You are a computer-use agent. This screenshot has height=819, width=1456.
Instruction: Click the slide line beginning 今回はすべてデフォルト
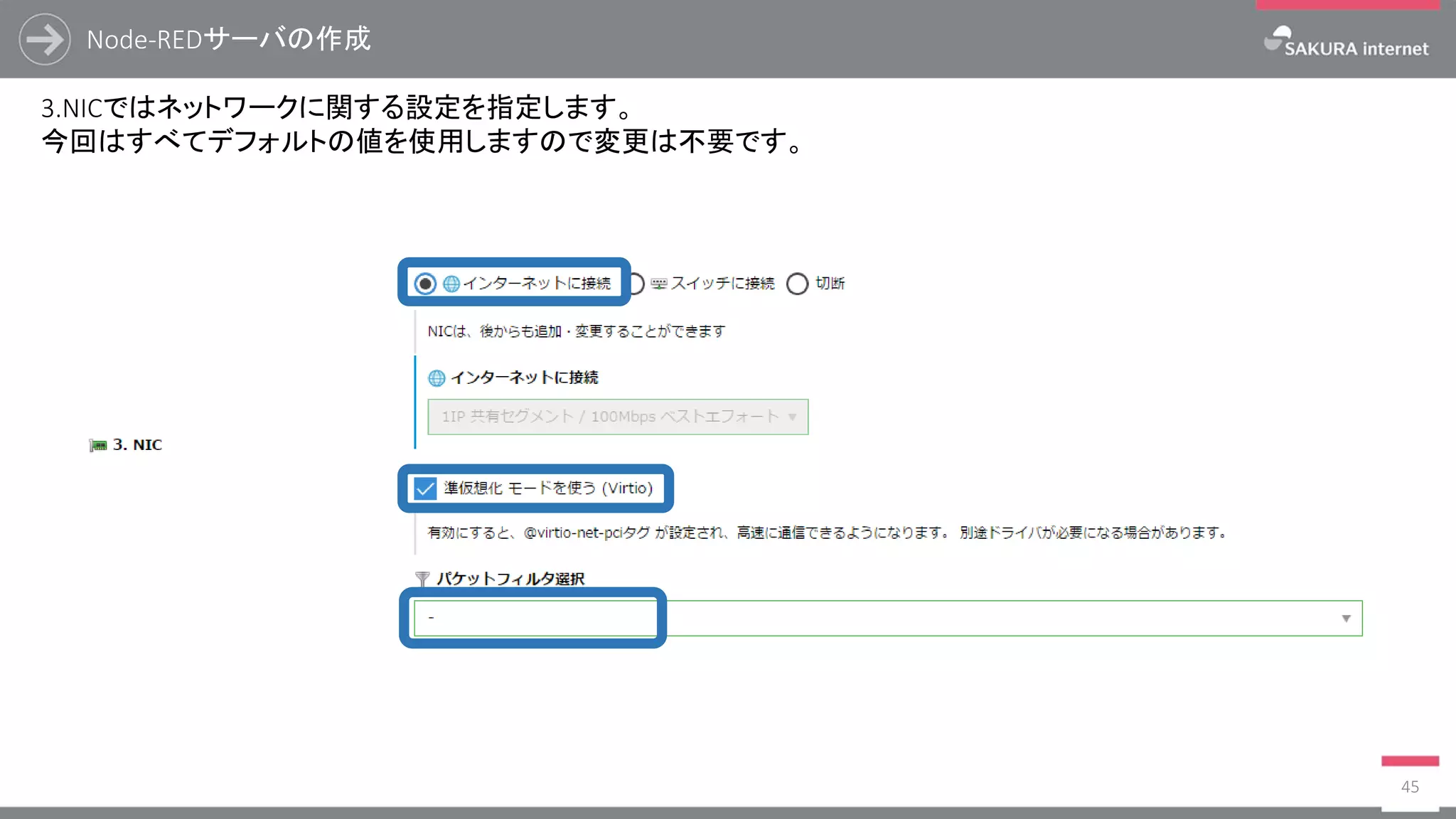[x=422, y=141]
